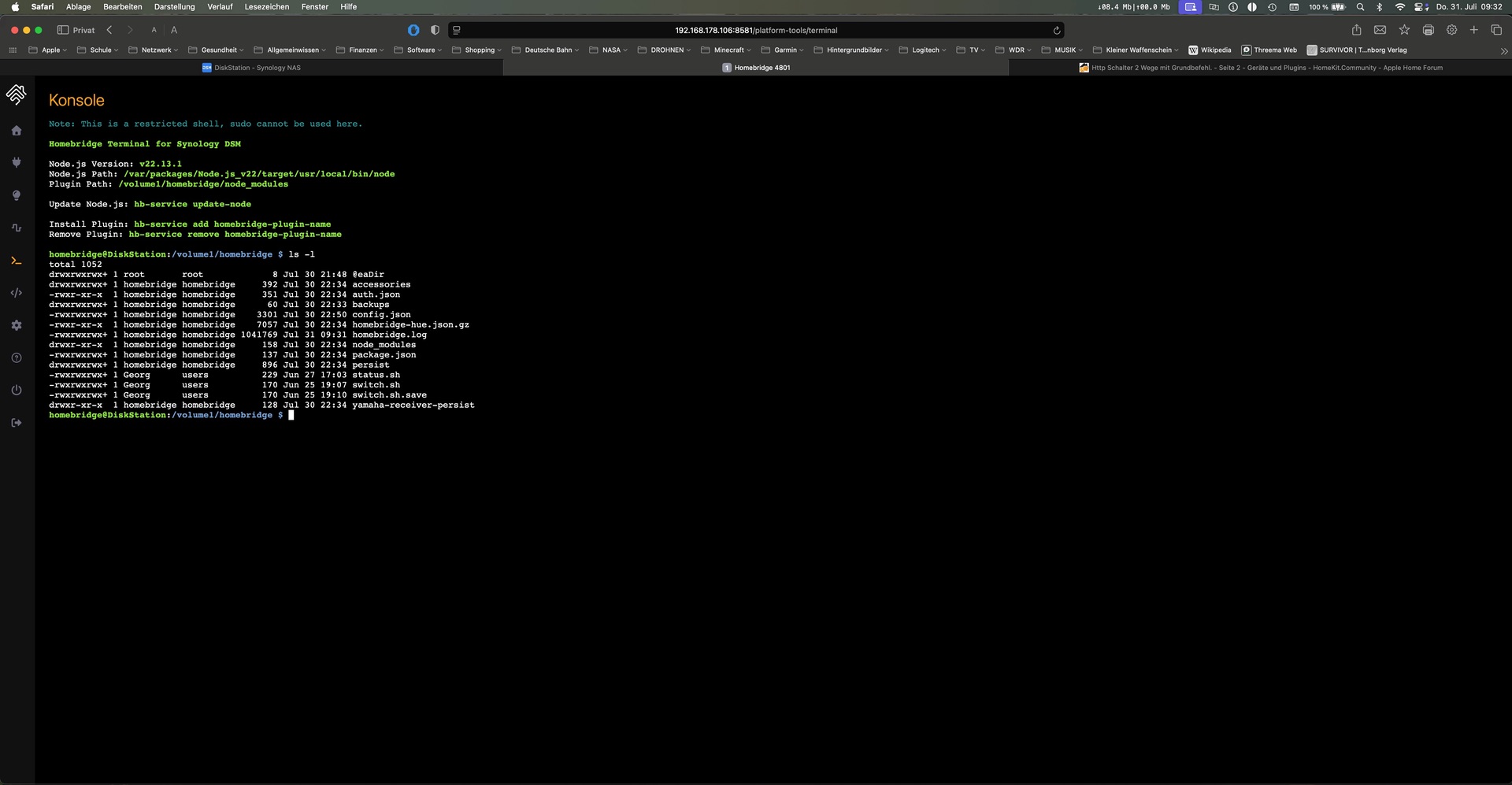
Task: Open JSON config editor via code icon
Action: 17,293
